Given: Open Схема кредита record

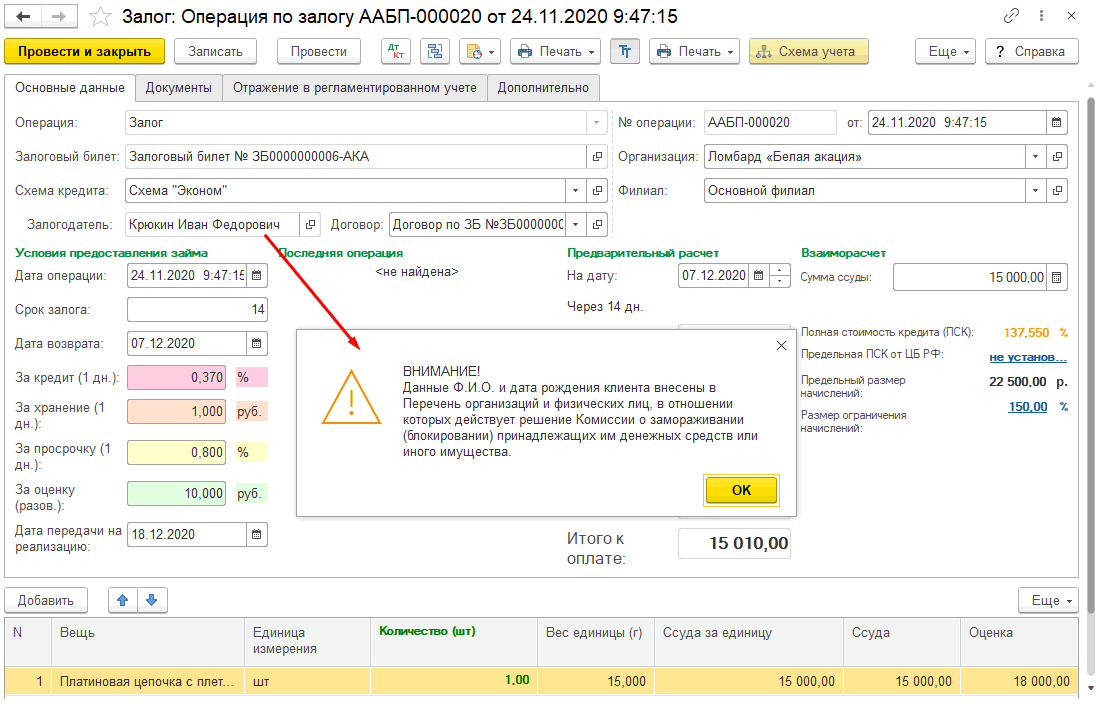Looking at the screenshot, I should (597, 190).
